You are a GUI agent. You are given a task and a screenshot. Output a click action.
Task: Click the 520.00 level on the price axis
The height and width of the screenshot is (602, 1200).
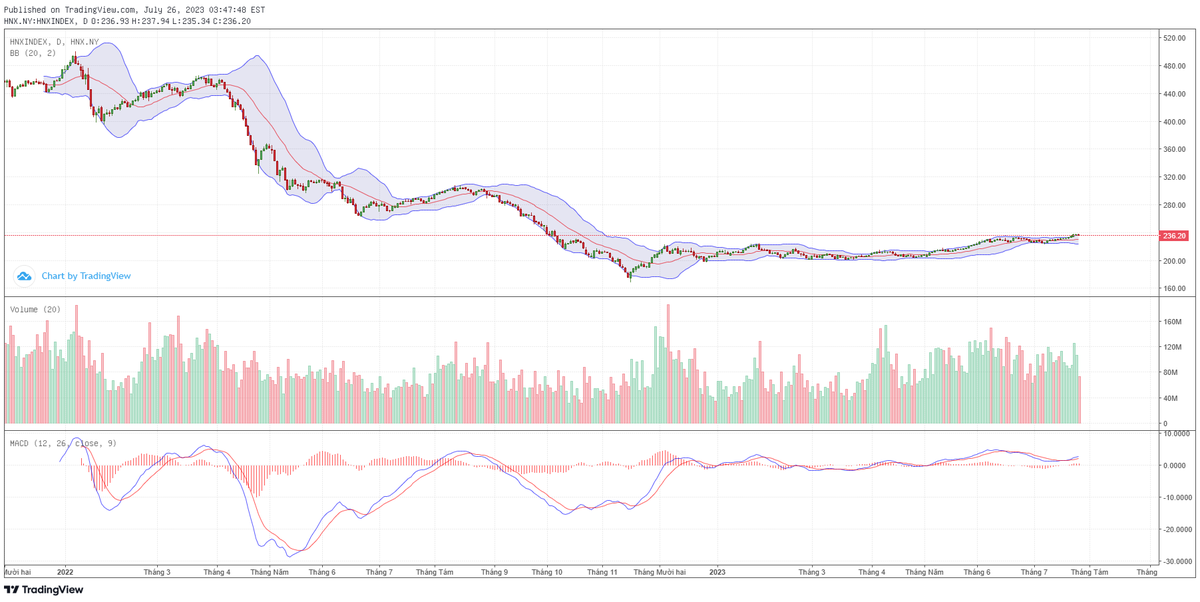(x=1173, y=38)
